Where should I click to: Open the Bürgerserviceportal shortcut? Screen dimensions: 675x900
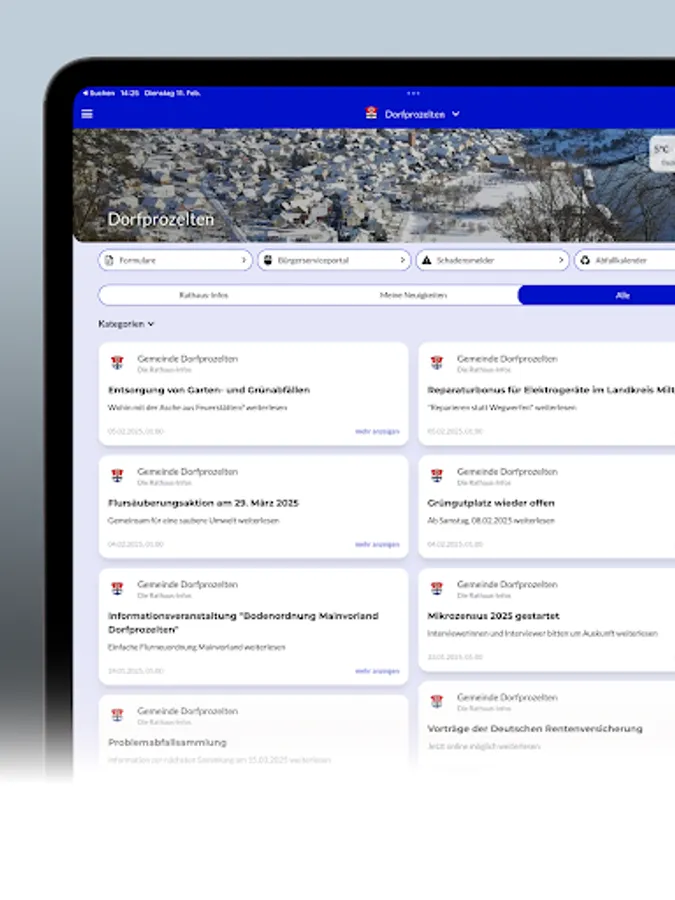334,260
